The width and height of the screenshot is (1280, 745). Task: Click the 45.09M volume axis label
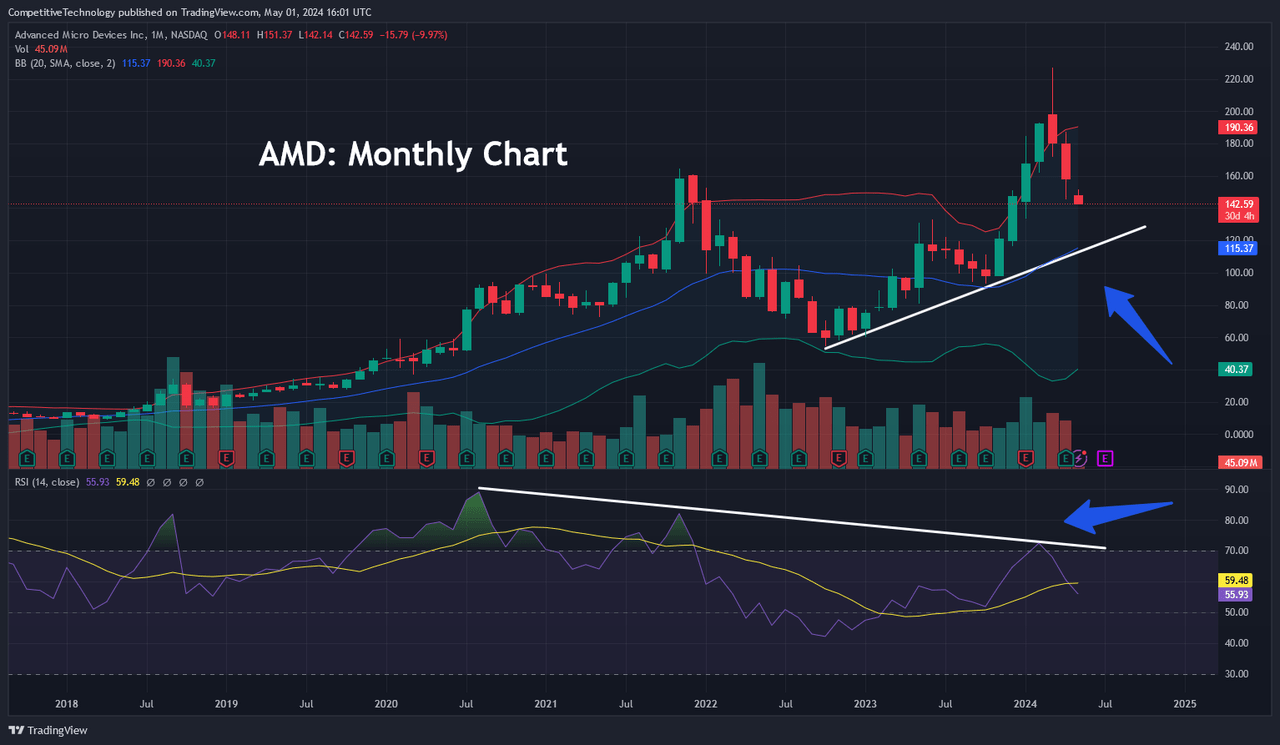tap(1238, 462)
